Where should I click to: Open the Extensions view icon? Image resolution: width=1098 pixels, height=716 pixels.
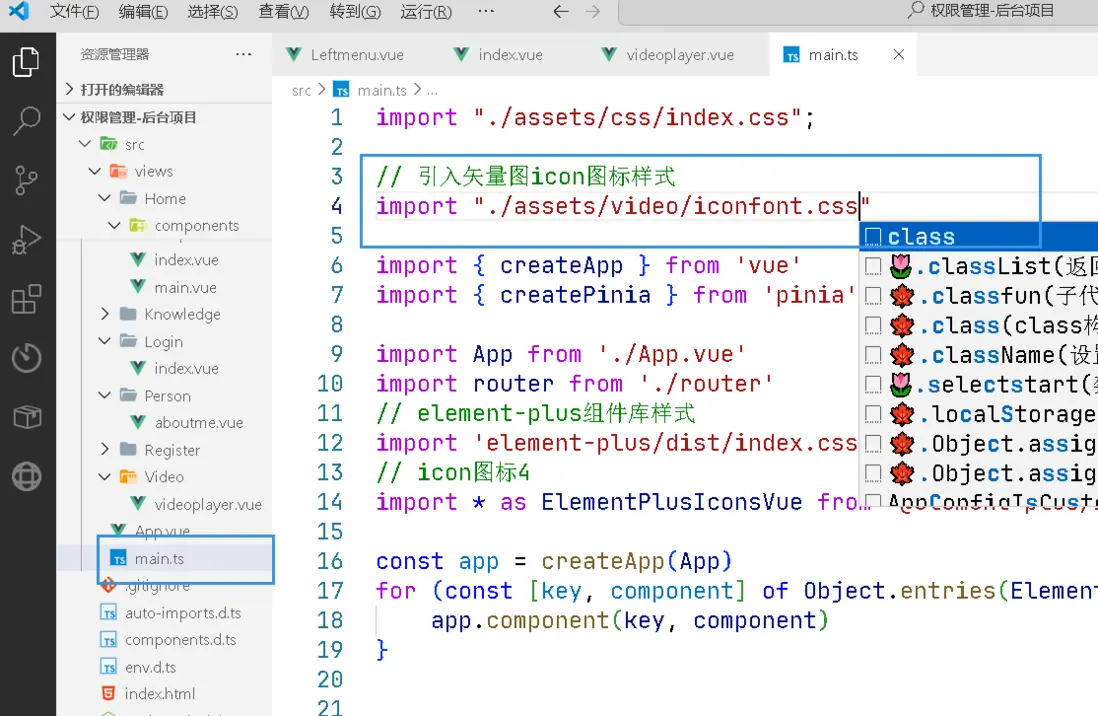coord(26,299)
